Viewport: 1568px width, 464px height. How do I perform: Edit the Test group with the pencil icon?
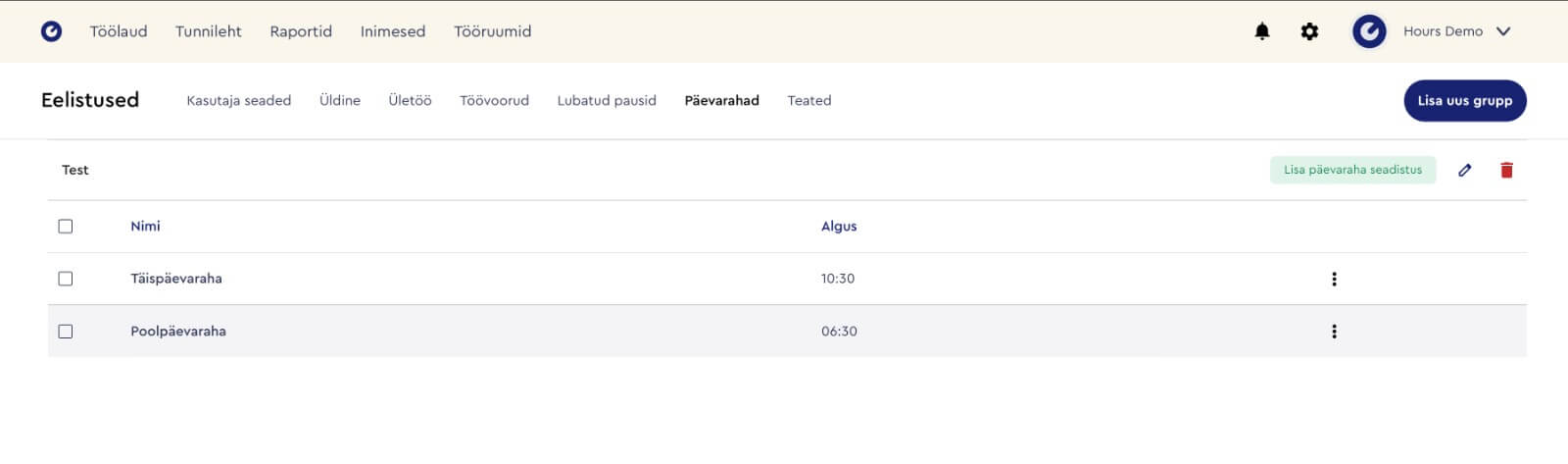1464,170
